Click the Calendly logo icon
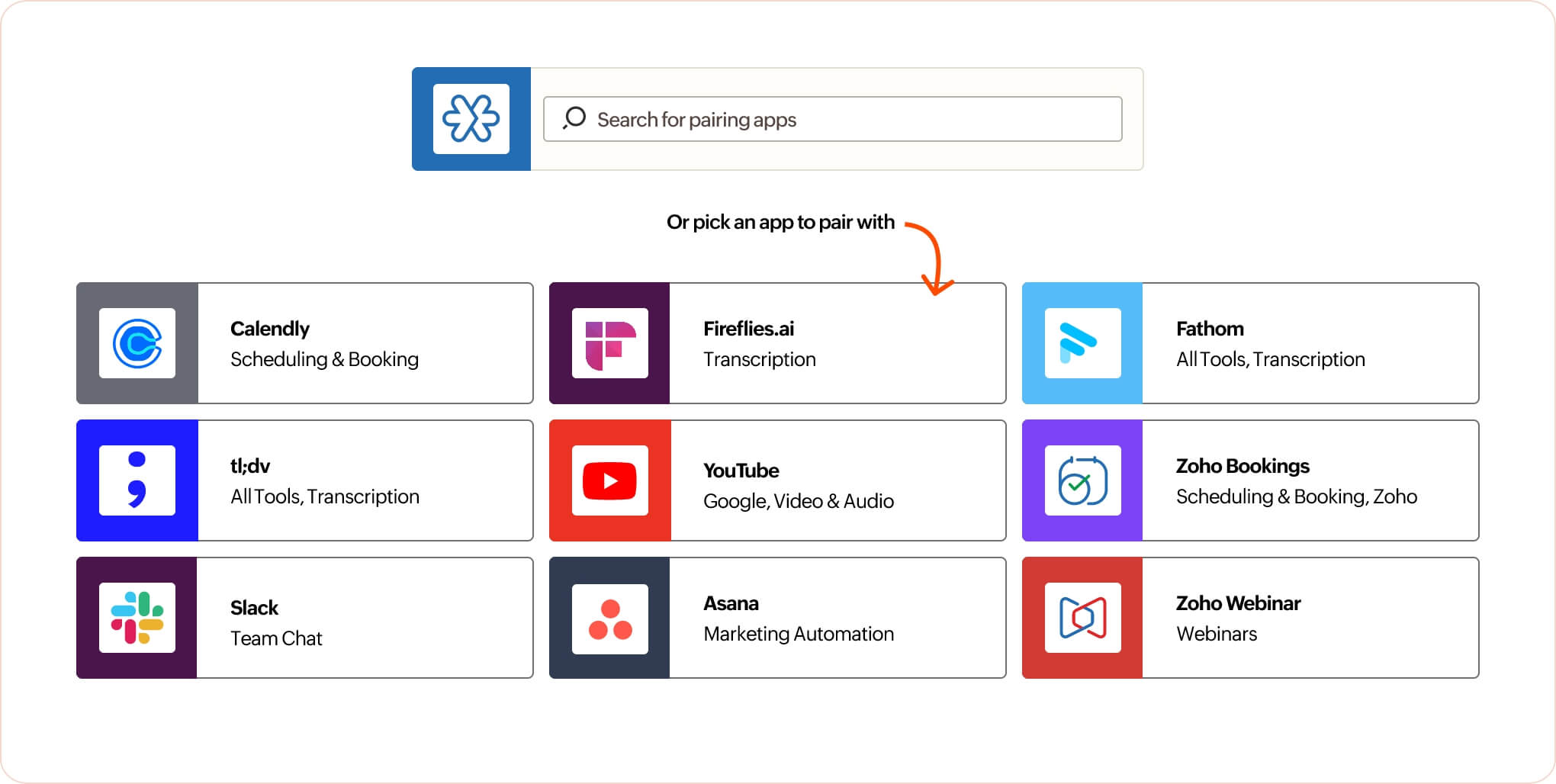Viewport: 1556px width, 784px height. (137, 343)
